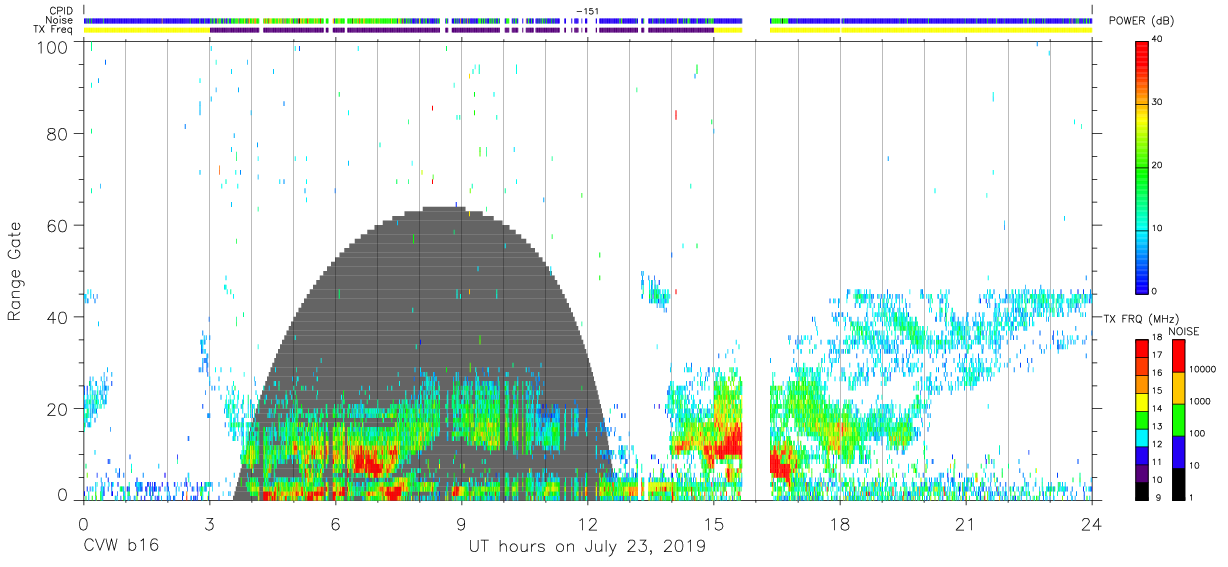Click the NOISE legend title

1184,331
